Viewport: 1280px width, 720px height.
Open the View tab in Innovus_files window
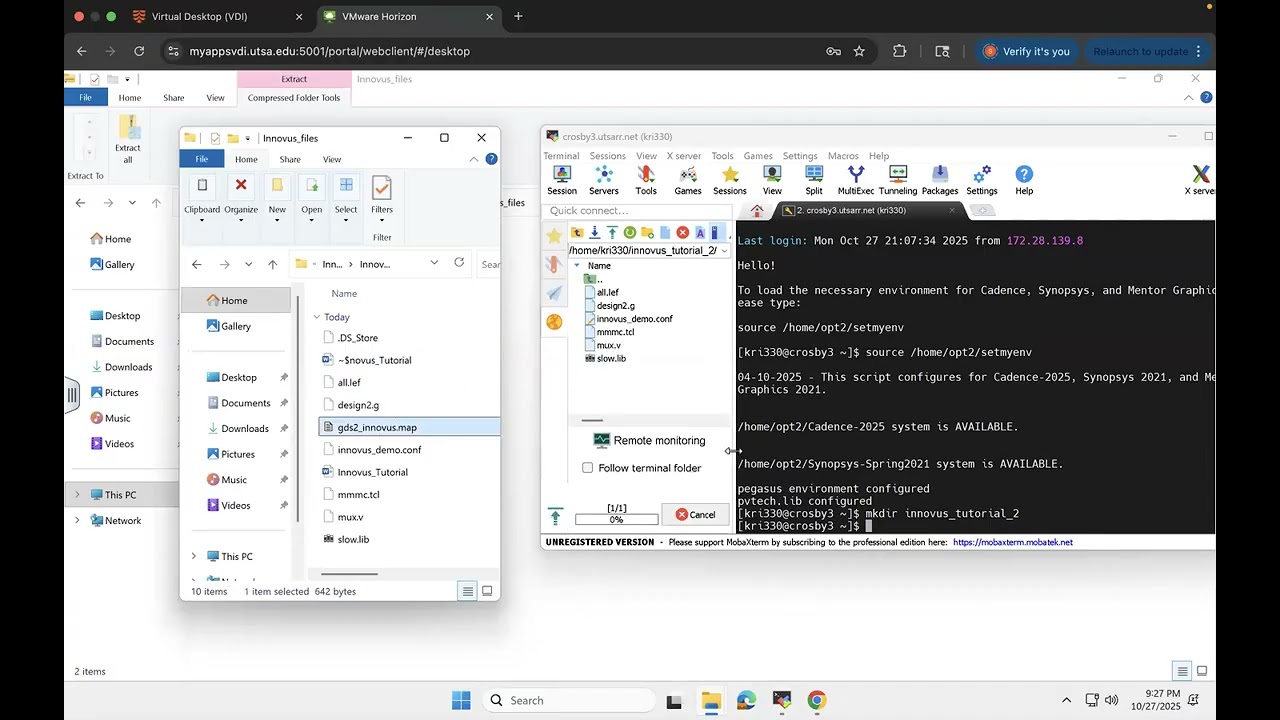click(x=332, y=159)
